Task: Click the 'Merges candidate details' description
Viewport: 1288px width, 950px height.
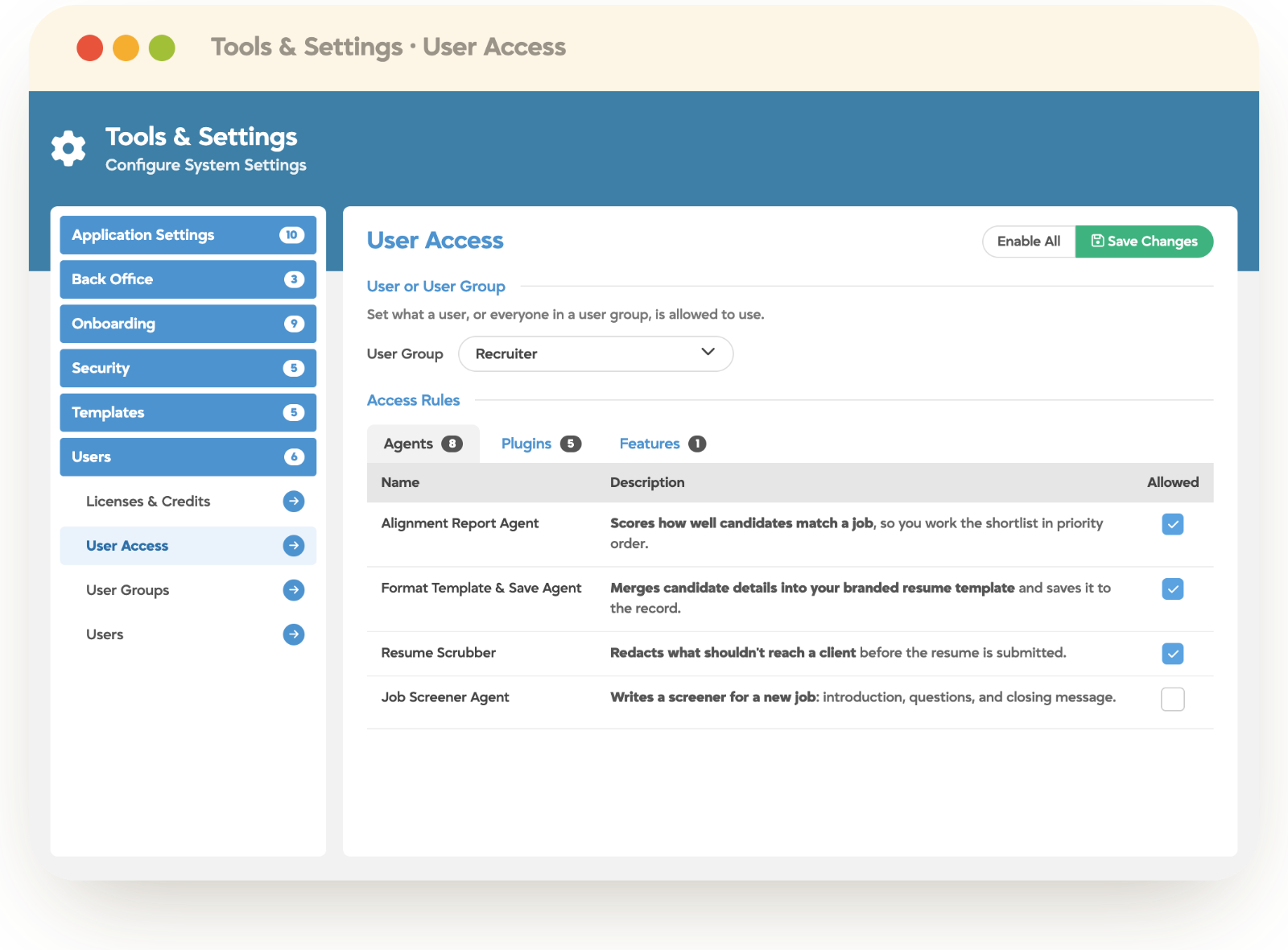Action: click(x=861, y=597)
